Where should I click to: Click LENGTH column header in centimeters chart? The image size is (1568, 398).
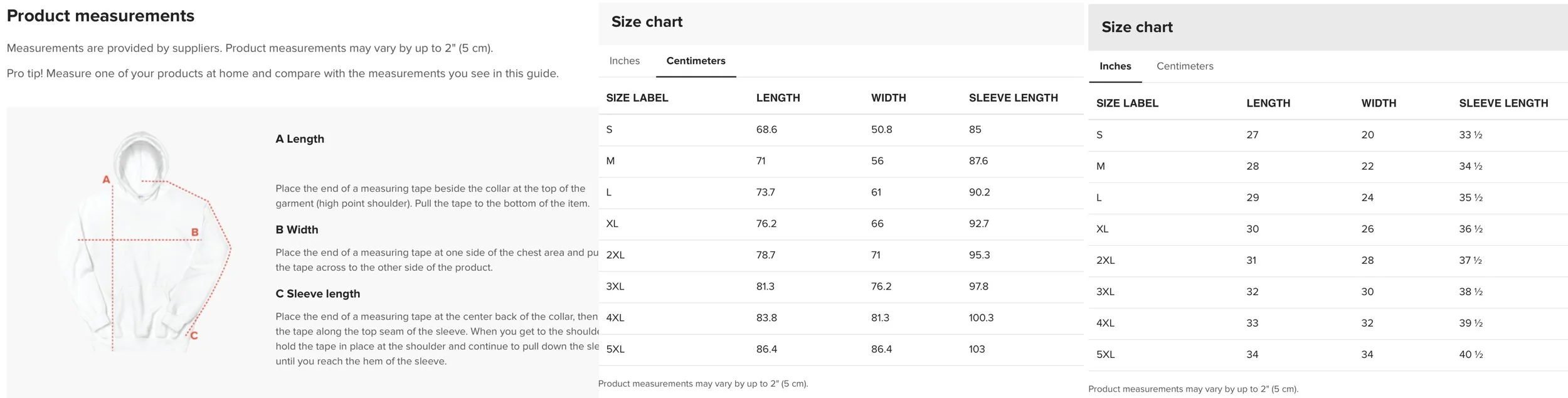click(778, 98)
